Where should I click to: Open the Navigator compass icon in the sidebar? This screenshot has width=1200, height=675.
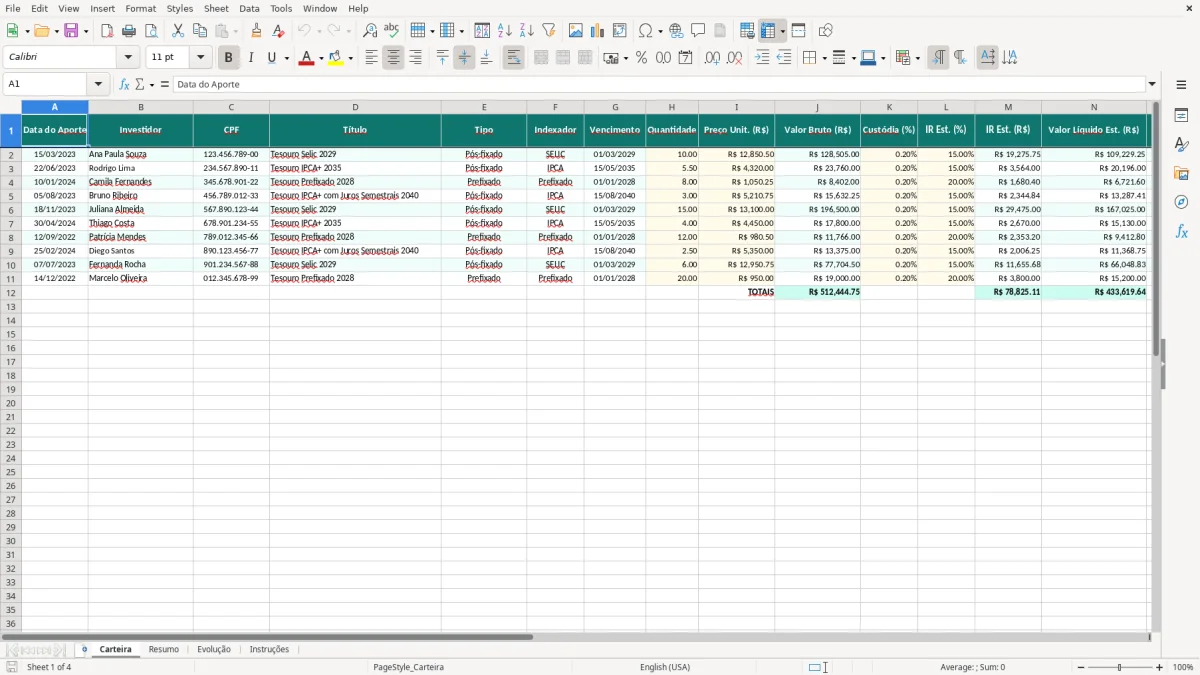pyautogui.click(x=1181, y=202)
